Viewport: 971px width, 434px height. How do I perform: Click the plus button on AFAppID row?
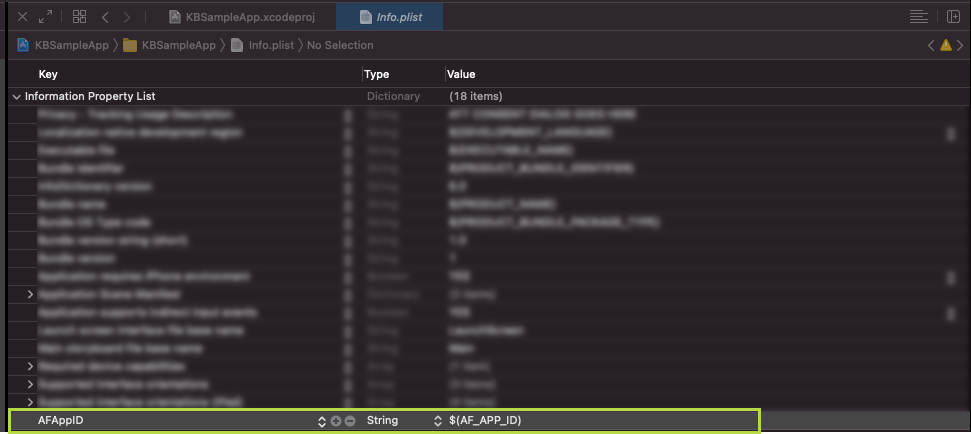click(x=336, y=421)
